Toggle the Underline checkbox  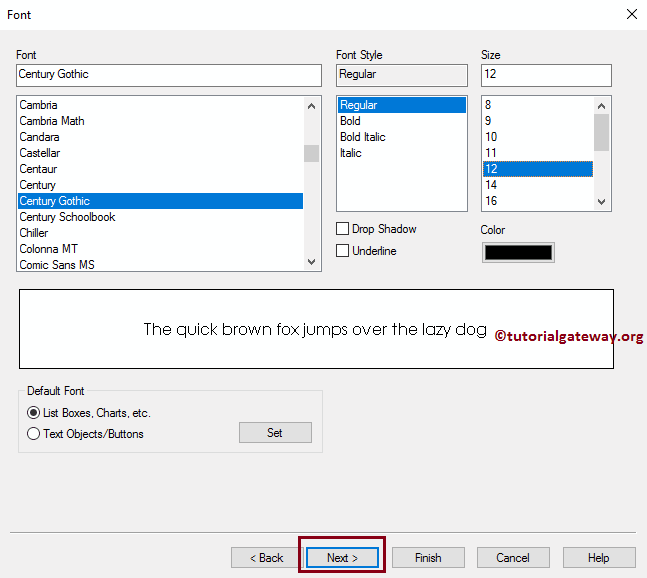pos(342,250)
